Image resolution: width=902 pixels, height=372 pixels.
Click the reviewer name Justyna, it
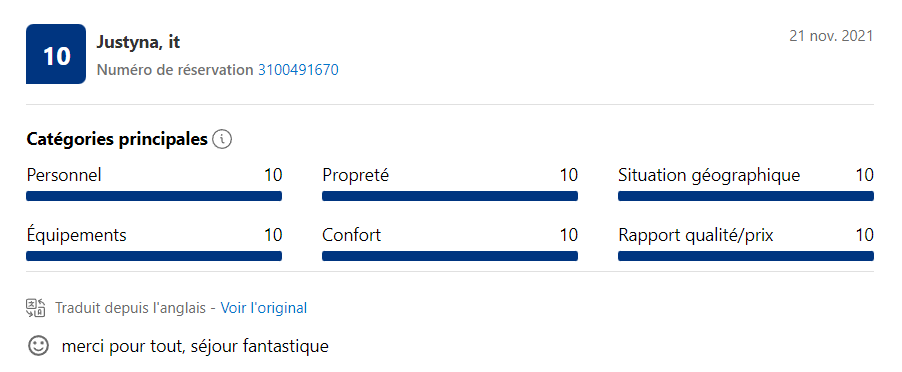click(x=138, y=43)
